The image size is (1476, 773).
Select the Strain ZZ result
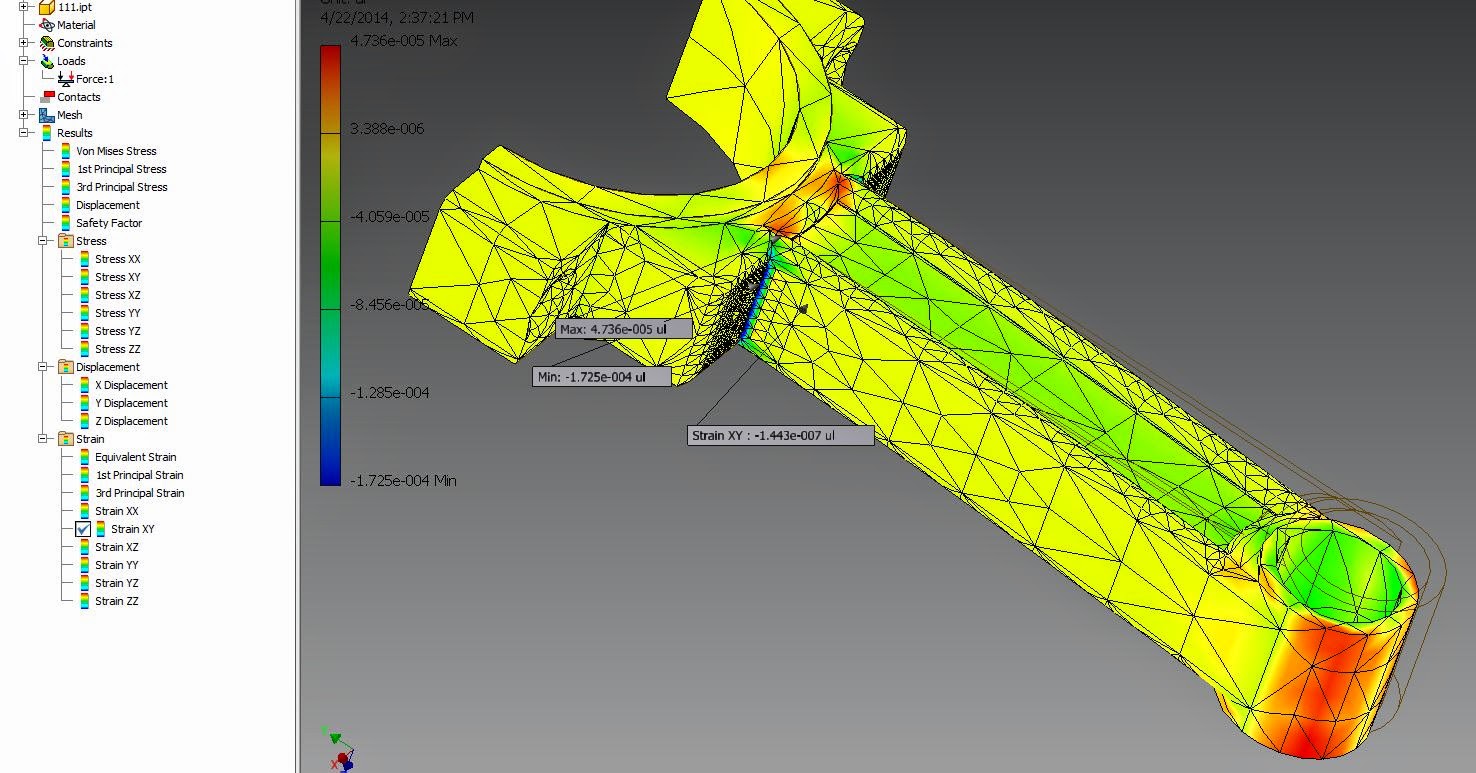[x=117, y=601]
